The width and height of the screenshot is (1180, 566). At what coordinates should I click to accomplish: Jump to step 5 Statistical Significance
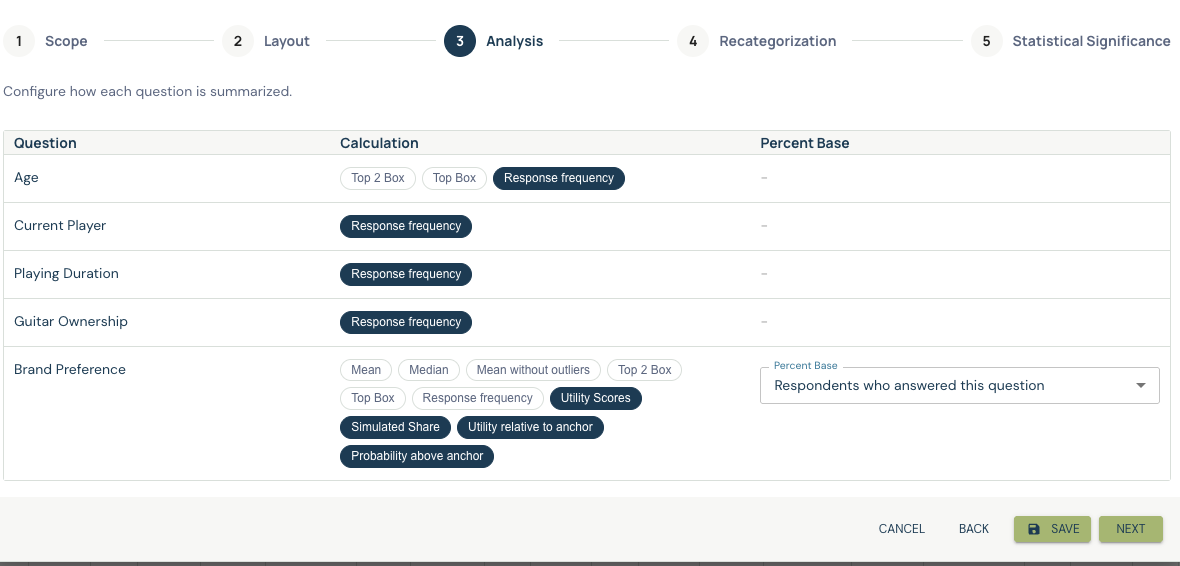tap(1070, 41)
